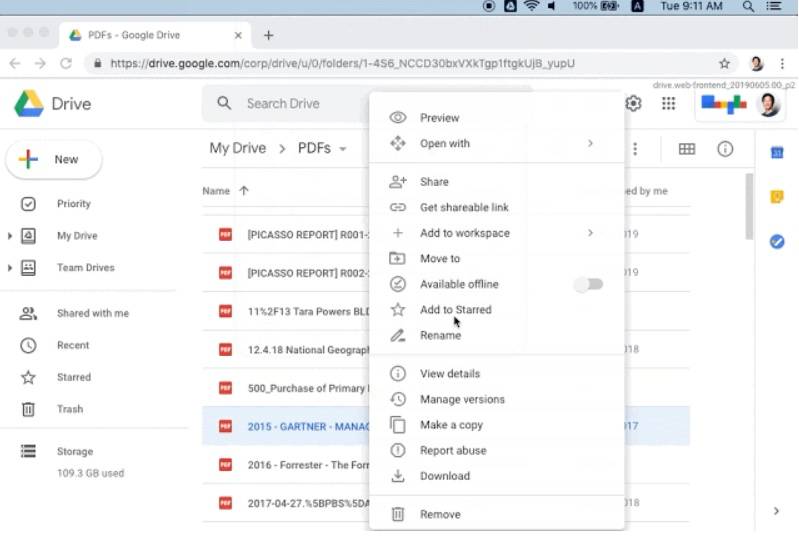Image resolution: width=799 pixels, height=537 pixels.
Task: Open the Chrome three-dot menu
Action: point(782,63)
